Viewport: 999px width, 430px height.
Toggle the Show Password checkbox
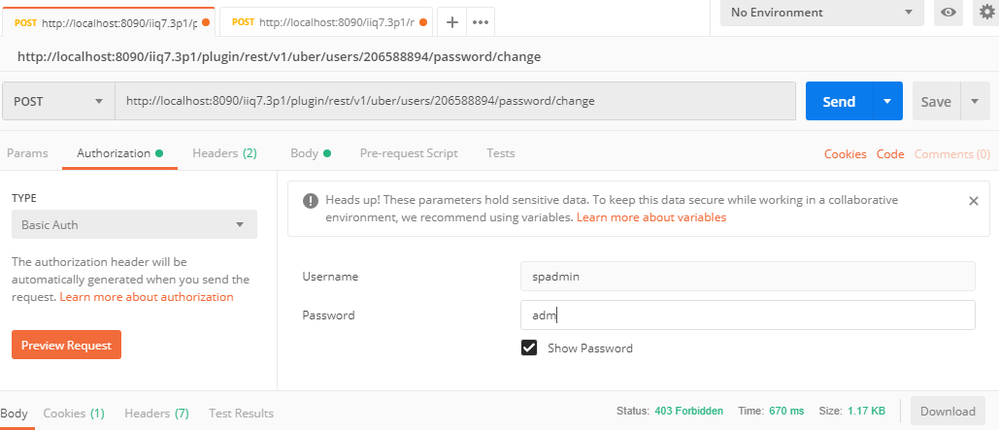pos(529,348)
